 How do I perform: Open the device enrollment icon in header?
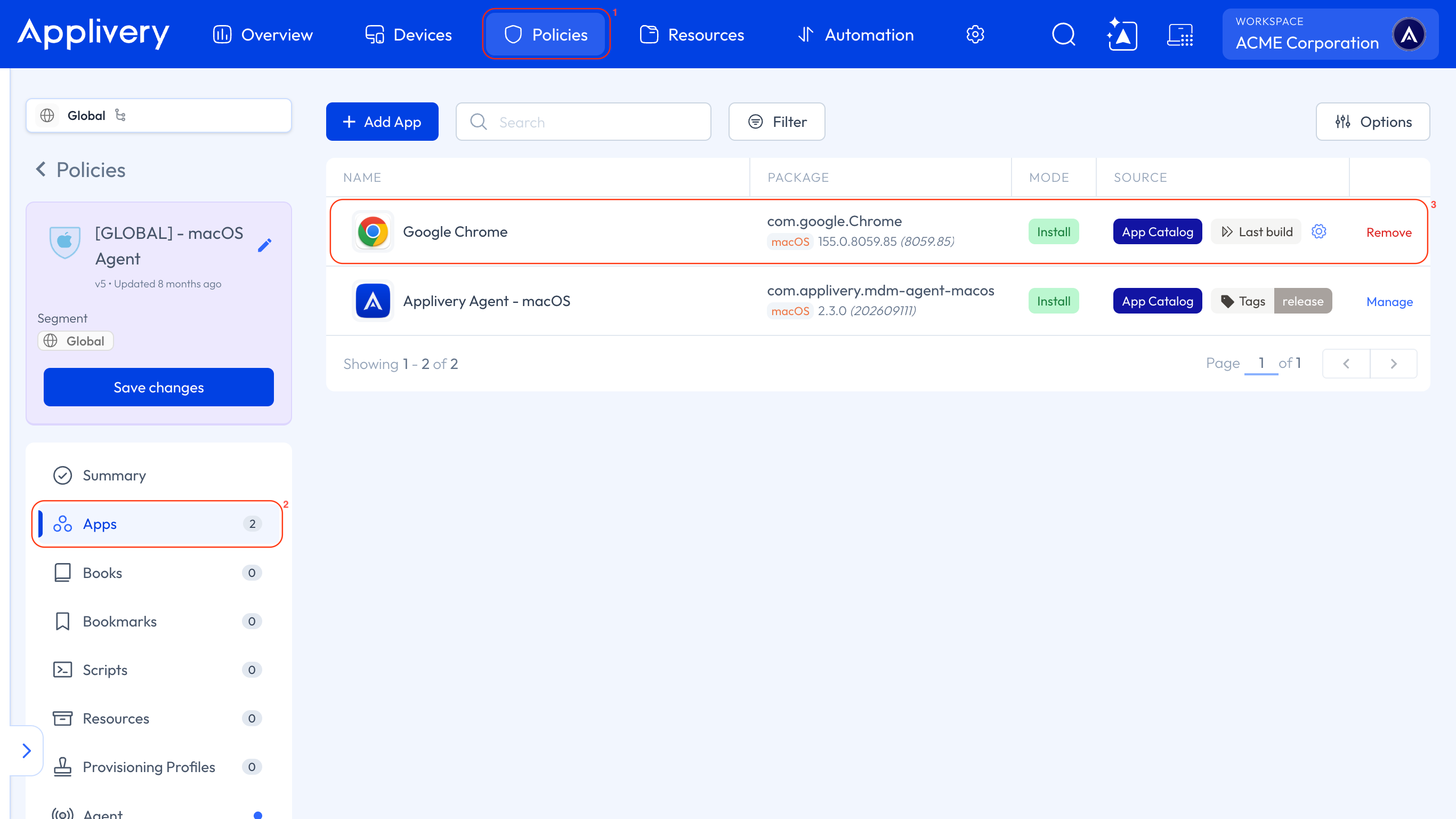point(1180,35)
